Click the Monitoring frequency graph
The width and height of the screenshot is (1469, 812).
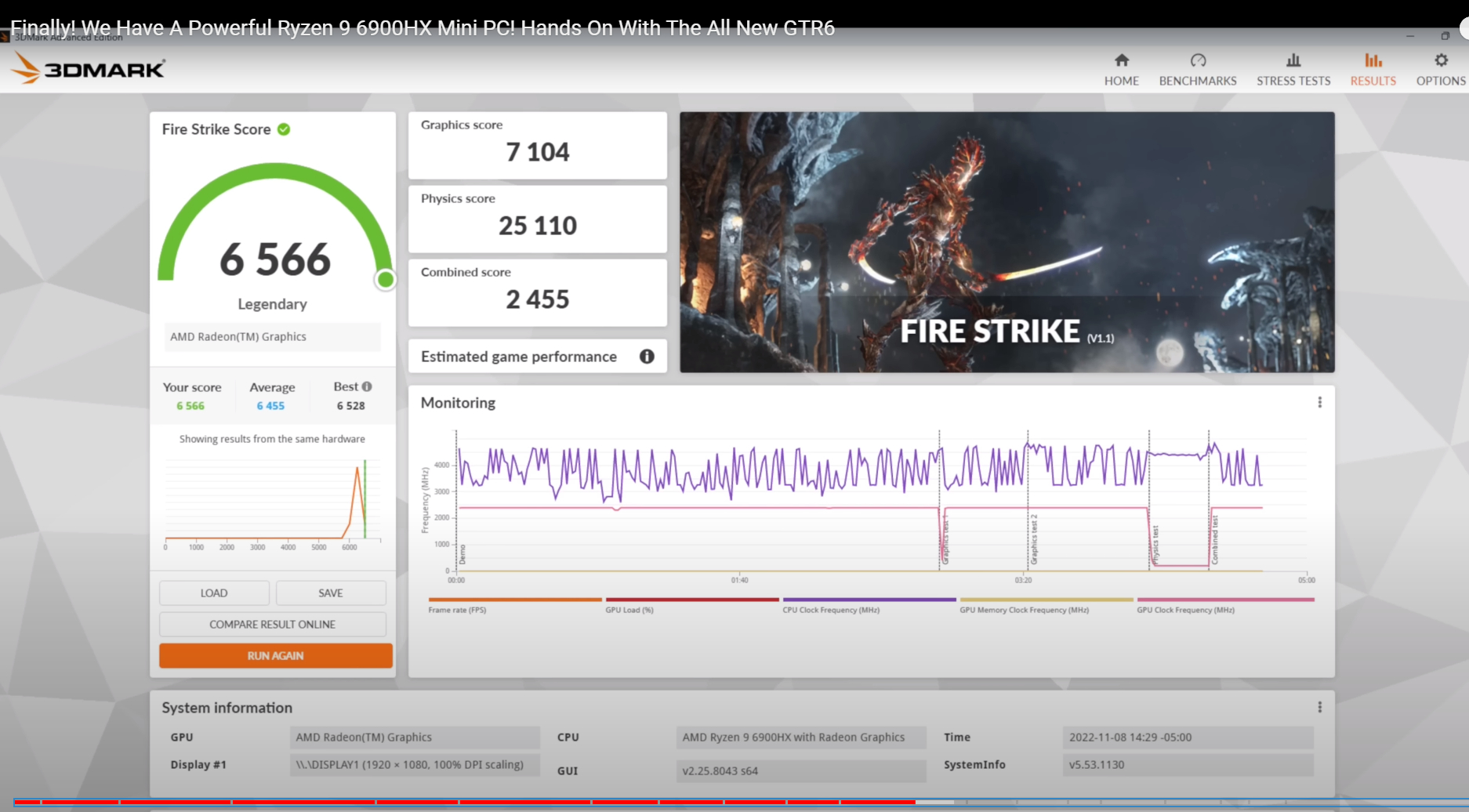pos(870,506)
